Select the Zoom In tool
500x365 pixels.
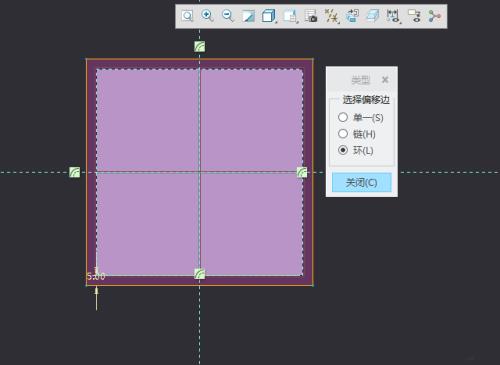tap(207, 16)
